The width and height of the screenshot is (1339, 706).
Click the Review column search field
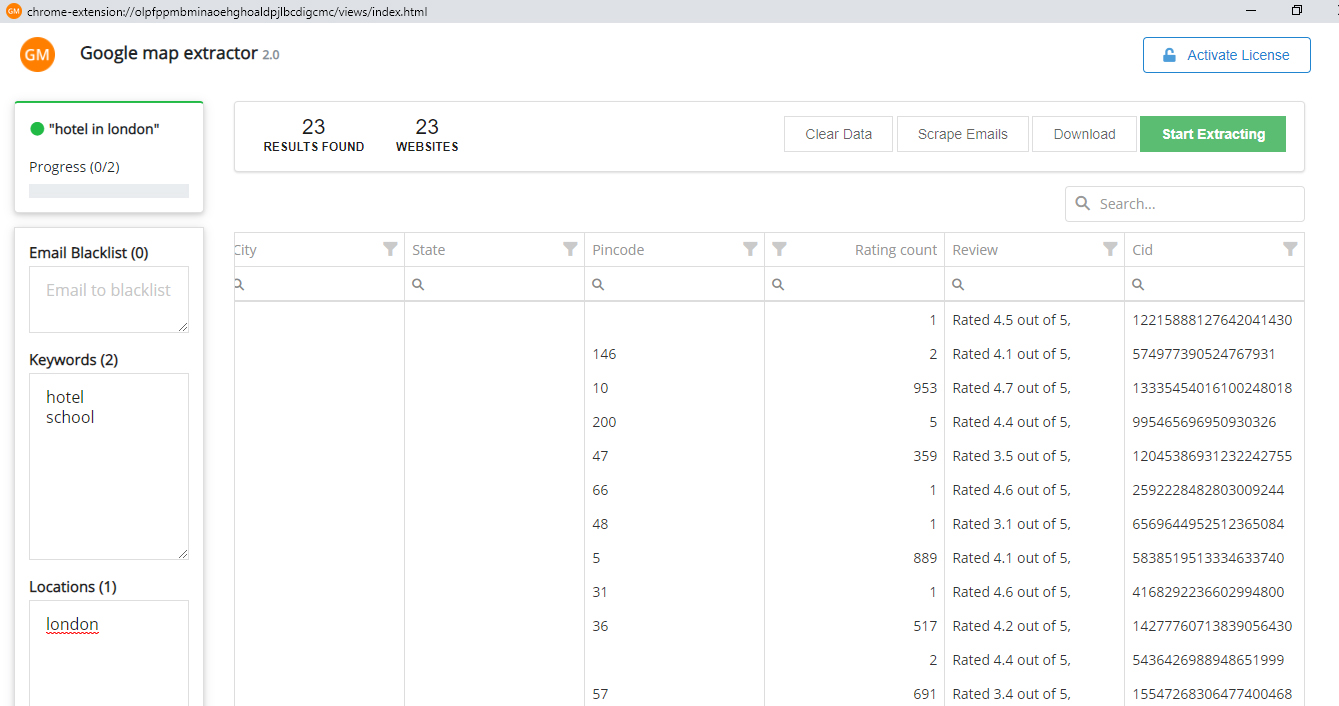click(1034, 284)
